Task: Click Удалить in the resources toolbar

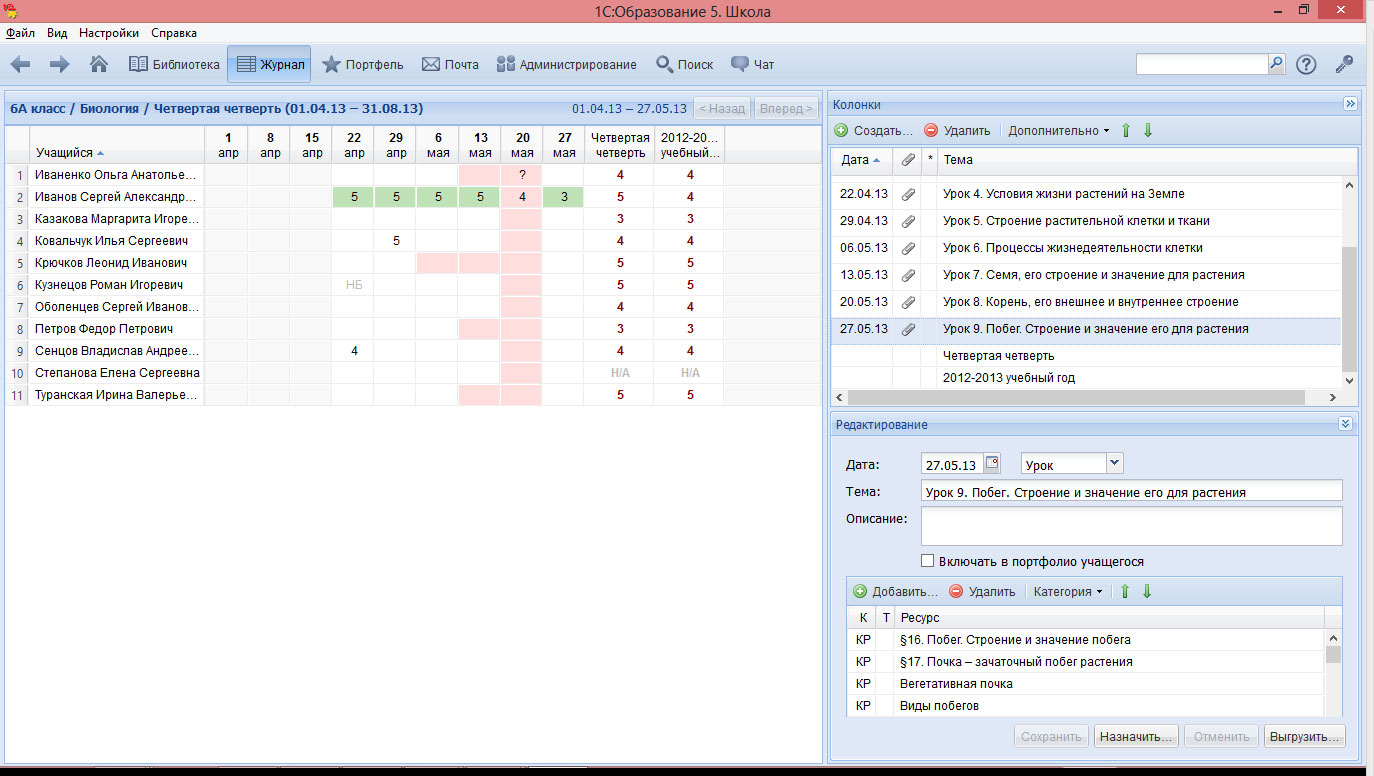Action: pyautogui.click(x=981, y=591)
